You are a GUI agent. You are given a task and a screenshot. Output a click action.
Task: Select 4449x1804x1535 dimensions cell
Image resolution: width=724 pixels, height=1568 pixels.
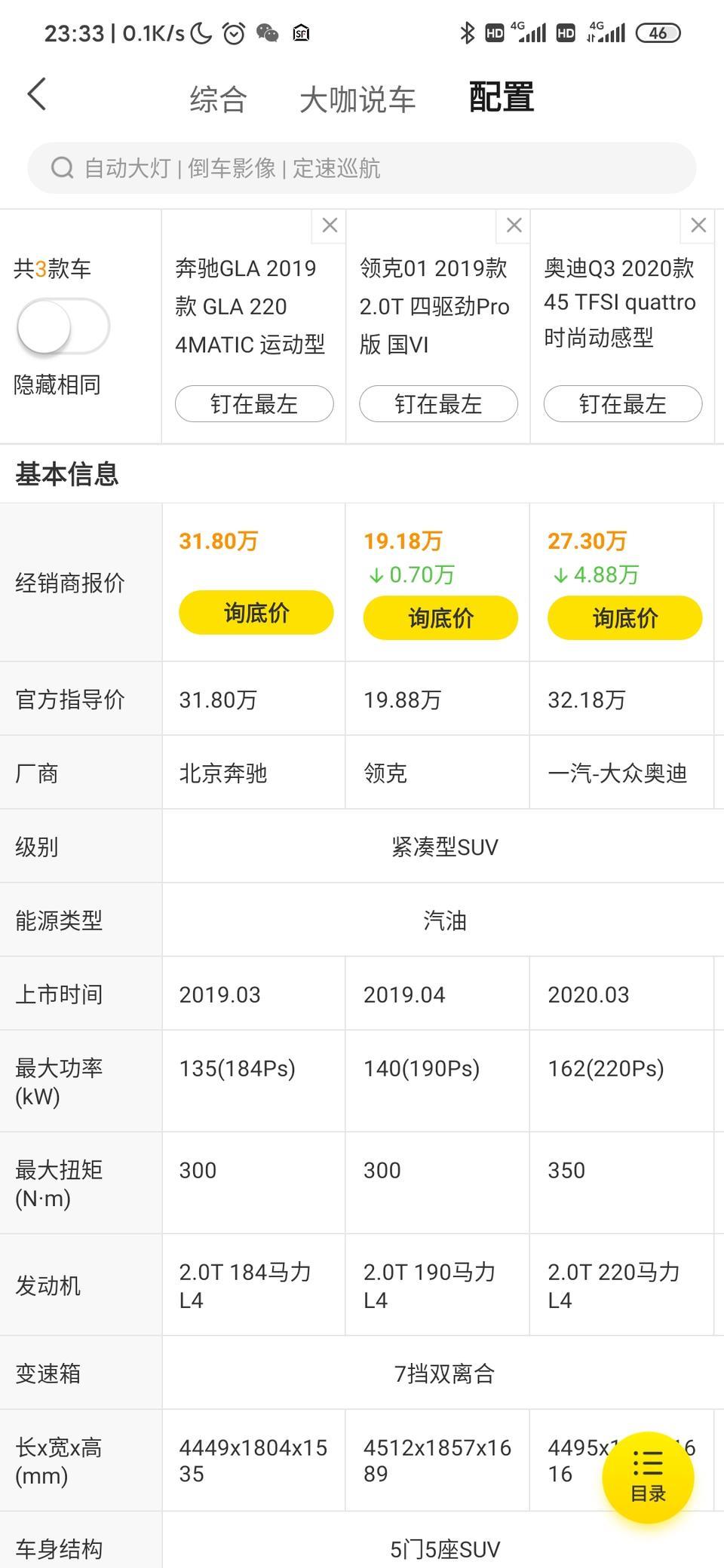point(253,1460)
